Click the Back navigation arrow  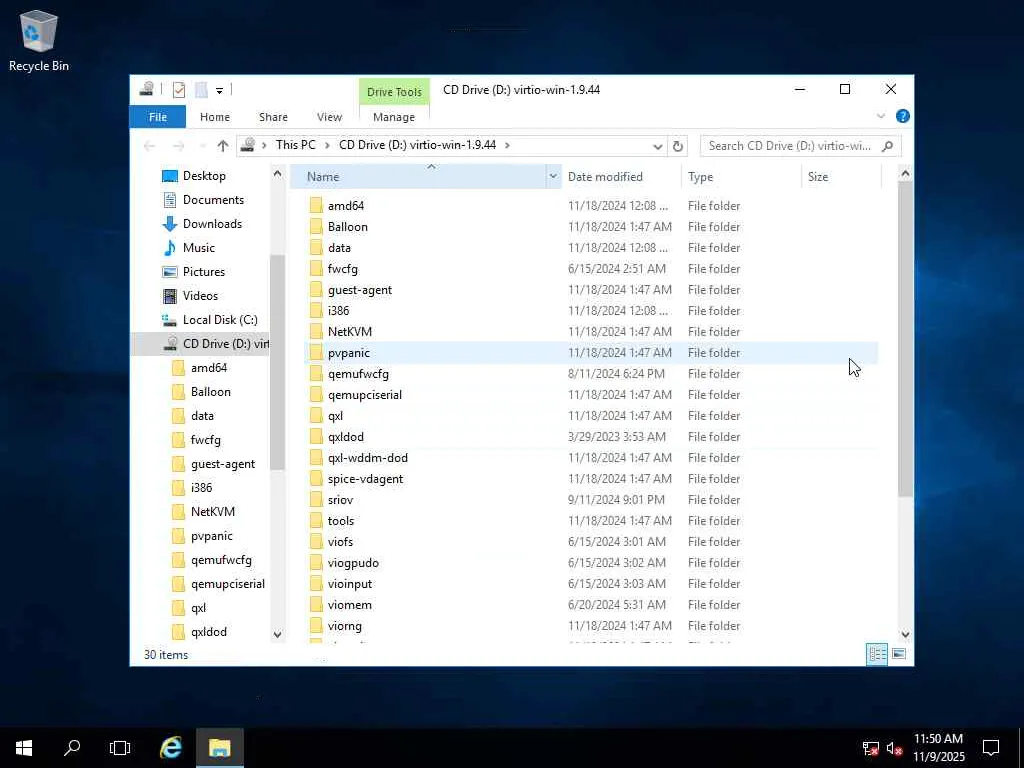(150, 146)
